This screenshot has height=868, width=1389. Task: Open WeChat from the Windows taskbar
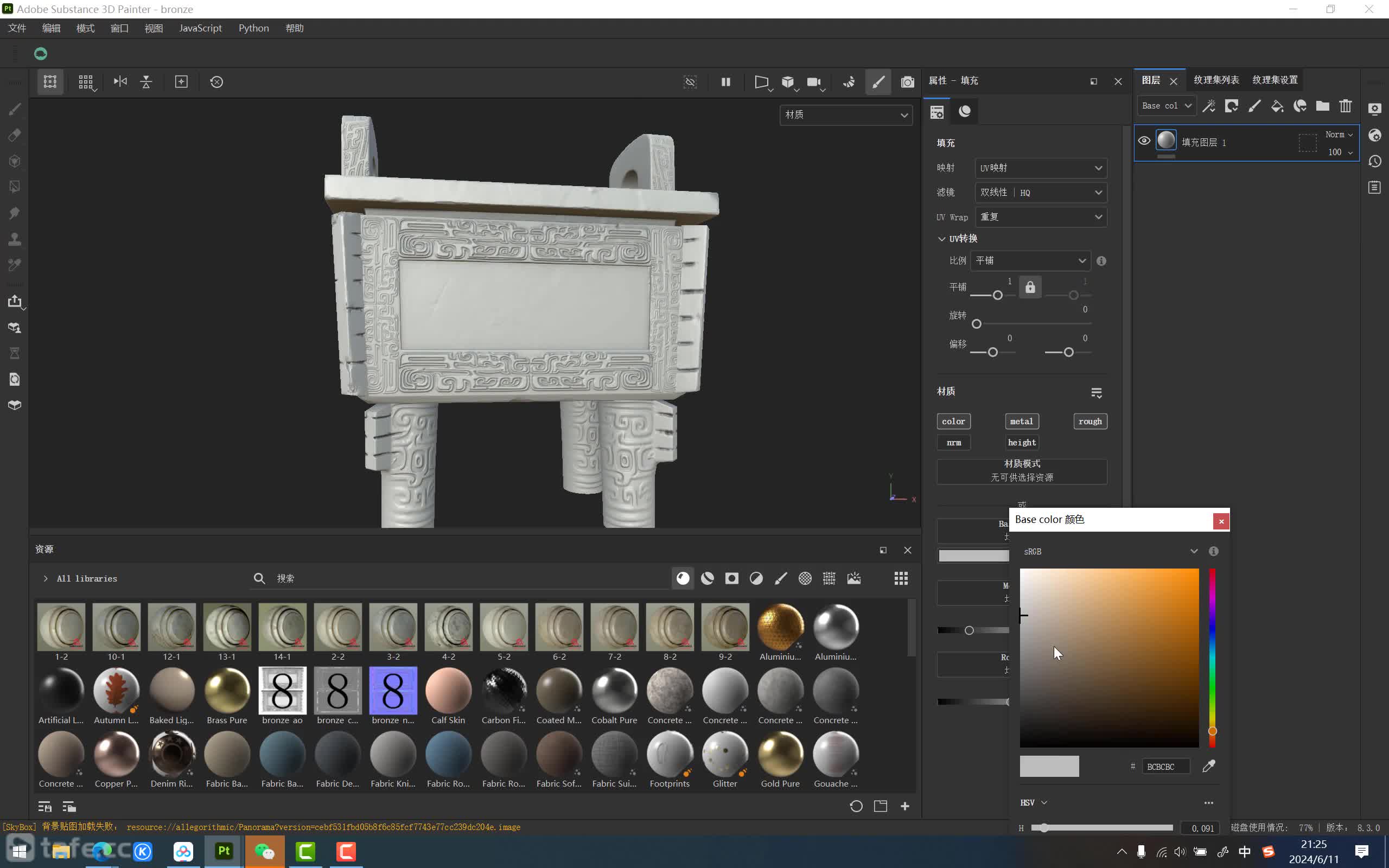click(x=265, y=851)
